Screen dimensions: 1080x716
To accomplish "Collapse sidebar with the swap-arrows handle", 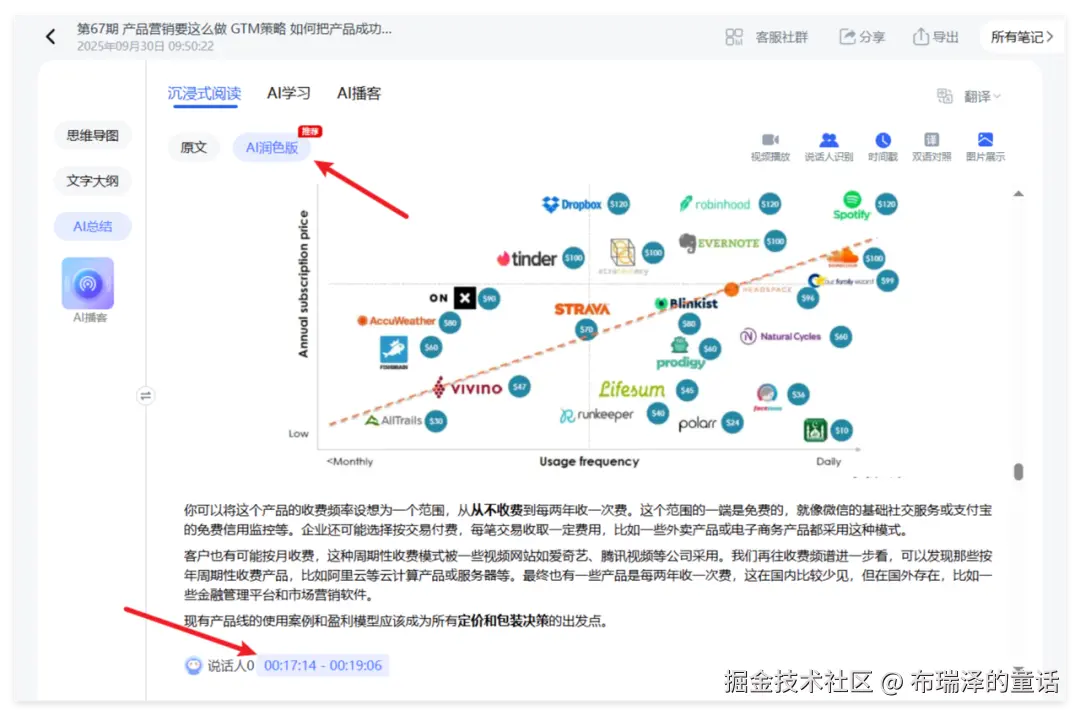I will pos(145,396).
